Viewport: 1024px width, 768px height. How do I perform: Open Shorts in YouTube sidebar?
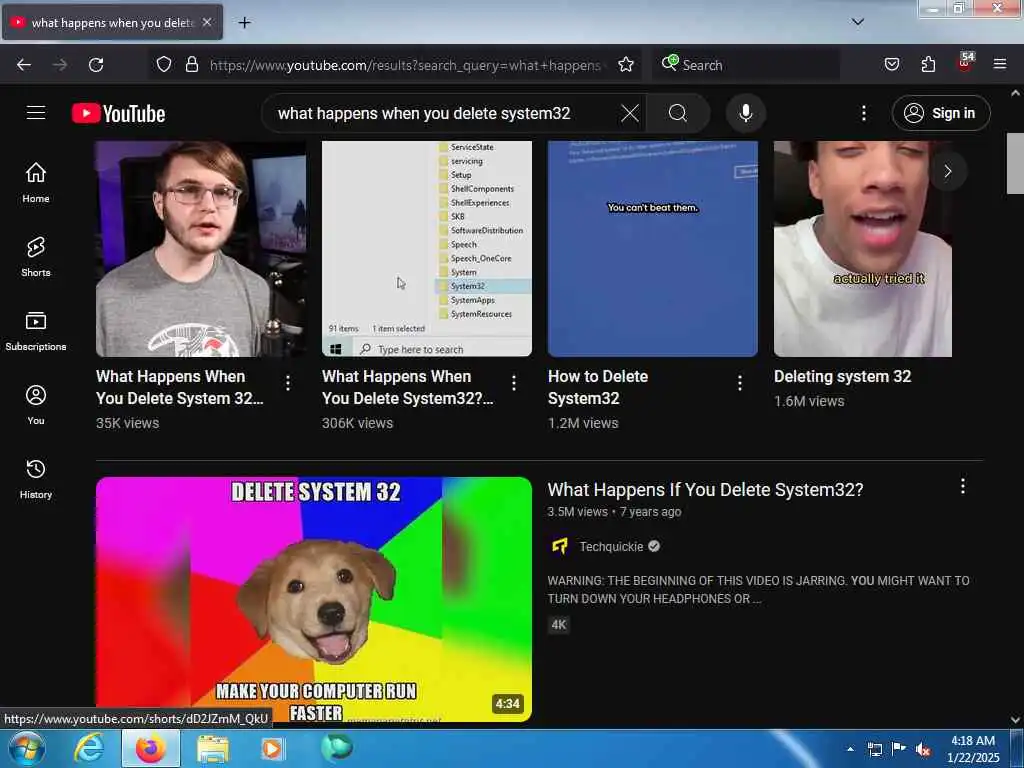[36, 257]
